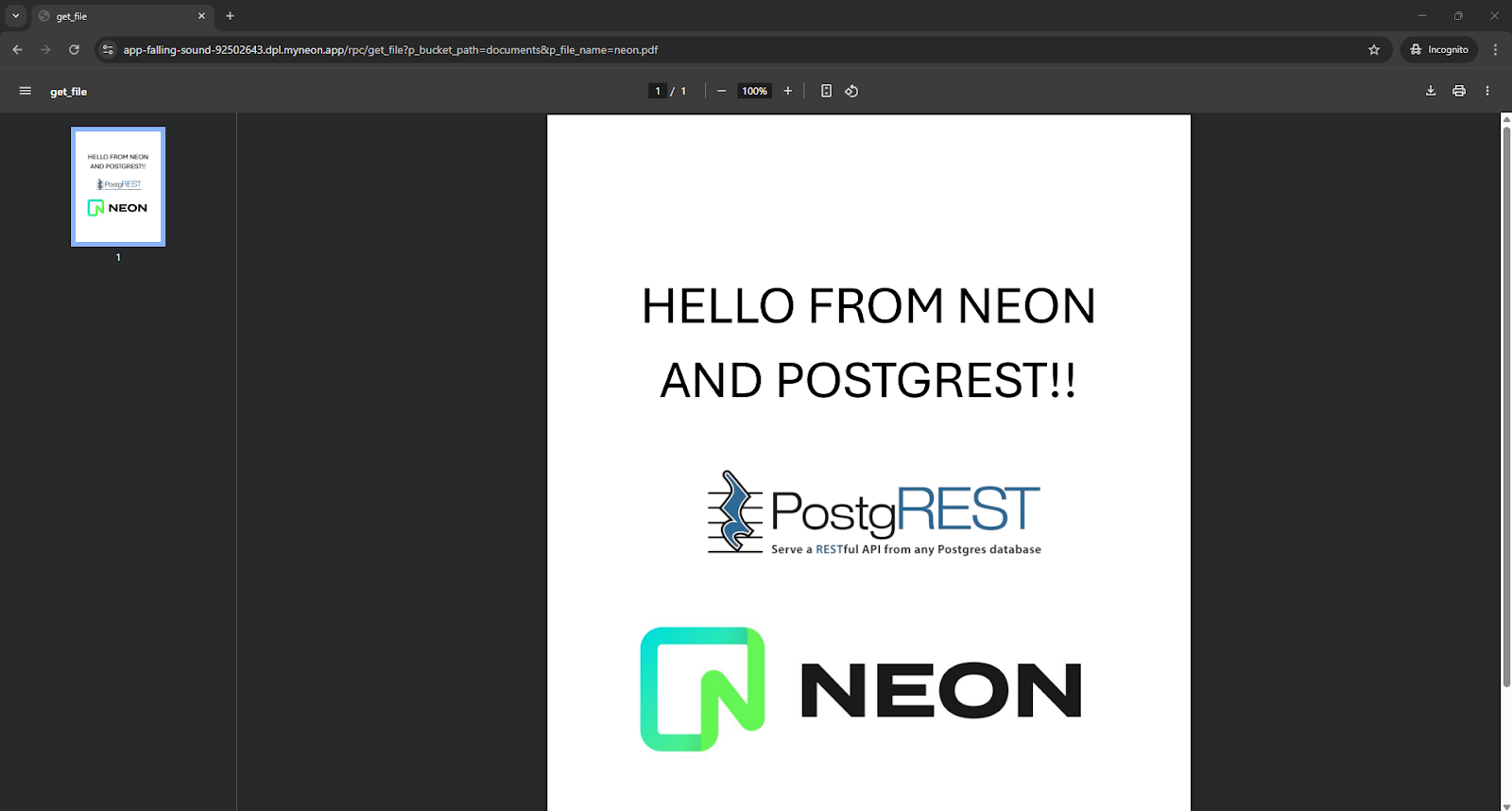The height and width of the screenshot is (811, 1512).
Task: Zoom out with the minus icon
Action: click(x=722, y=91)
